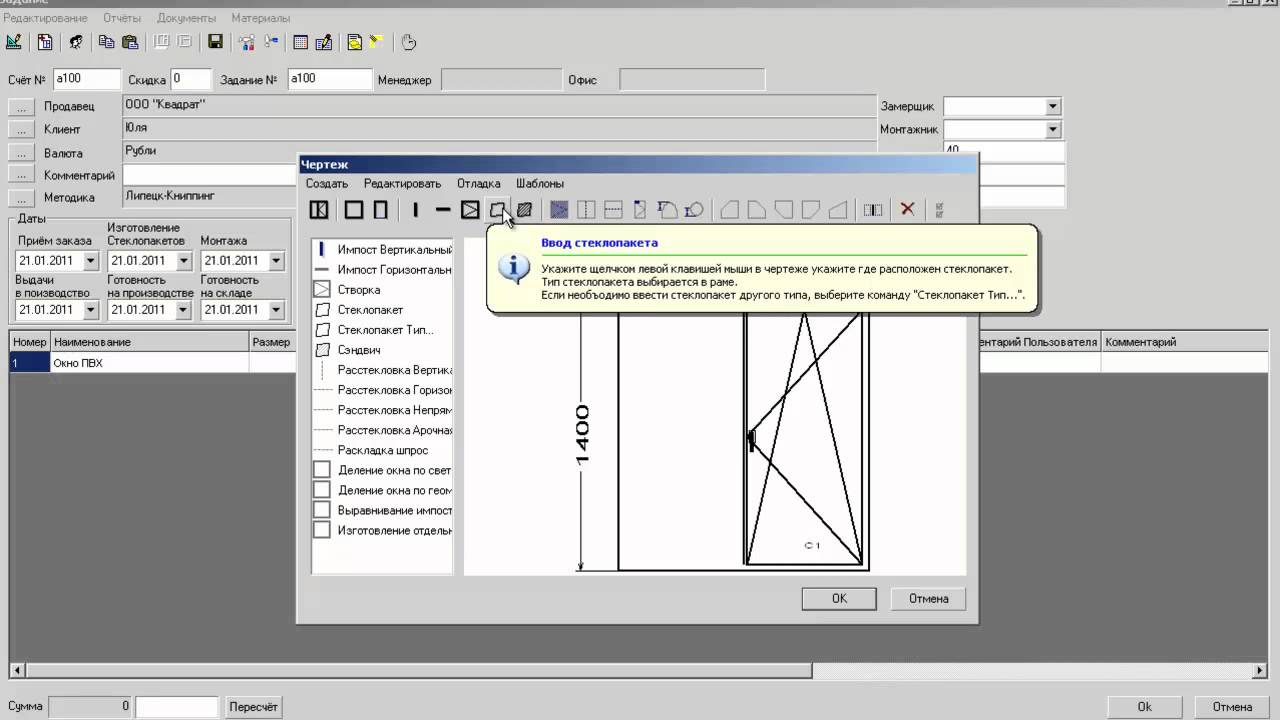
Task: Open the Монтажа date dropdown
Action: 277,261
